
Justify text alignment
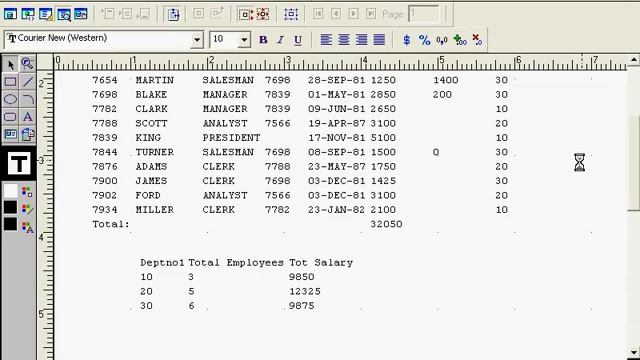point(379,40)
